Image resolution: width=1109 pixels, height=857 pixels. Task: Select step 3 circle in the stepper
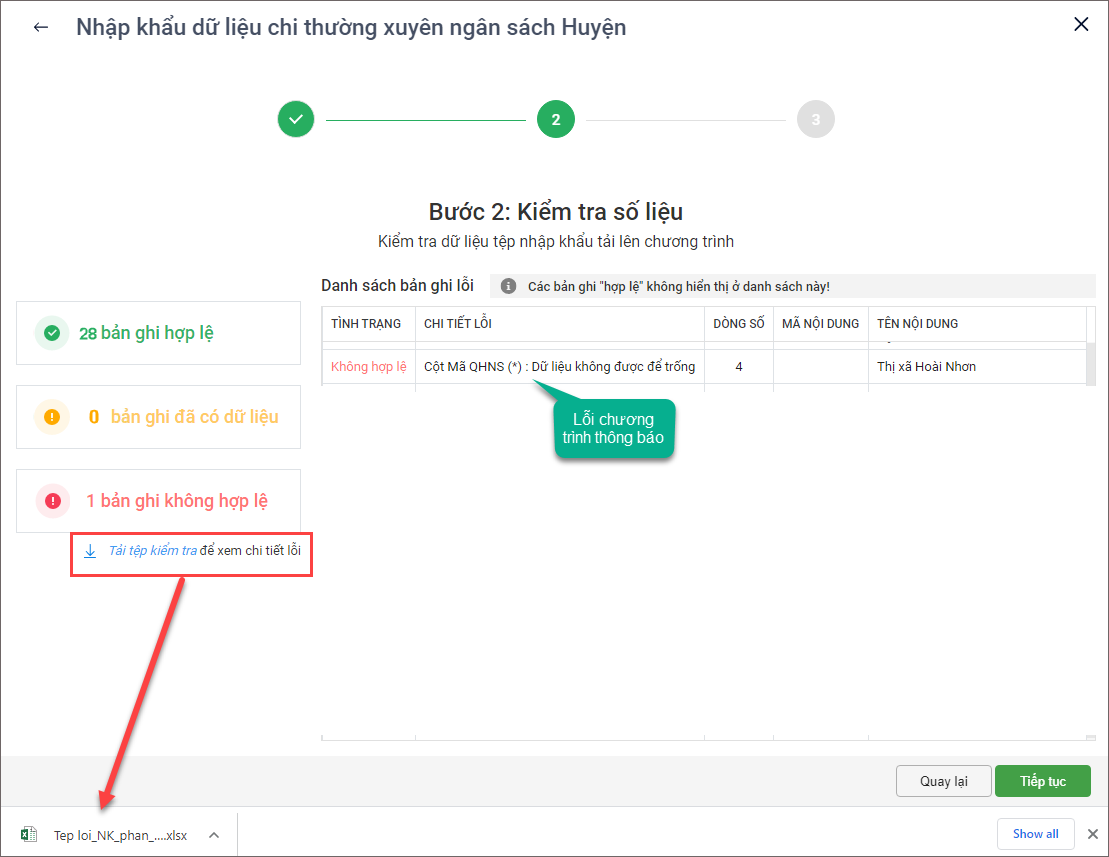(x=815, y=119)
